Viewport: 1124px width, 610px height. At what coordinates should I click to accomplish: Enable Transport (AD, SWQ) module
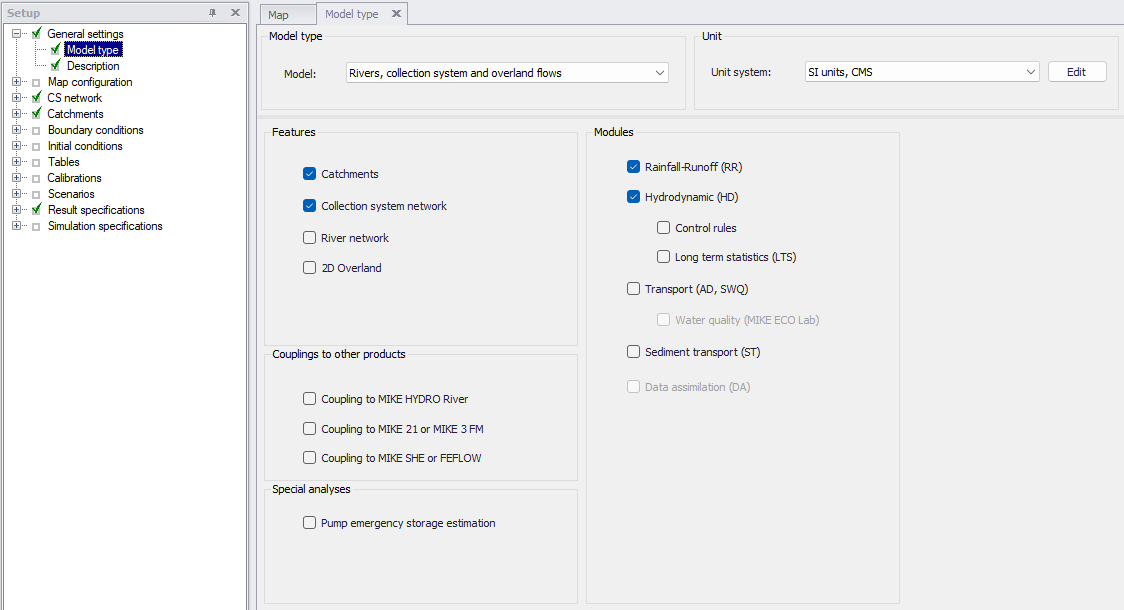click(x=634, y=288)
